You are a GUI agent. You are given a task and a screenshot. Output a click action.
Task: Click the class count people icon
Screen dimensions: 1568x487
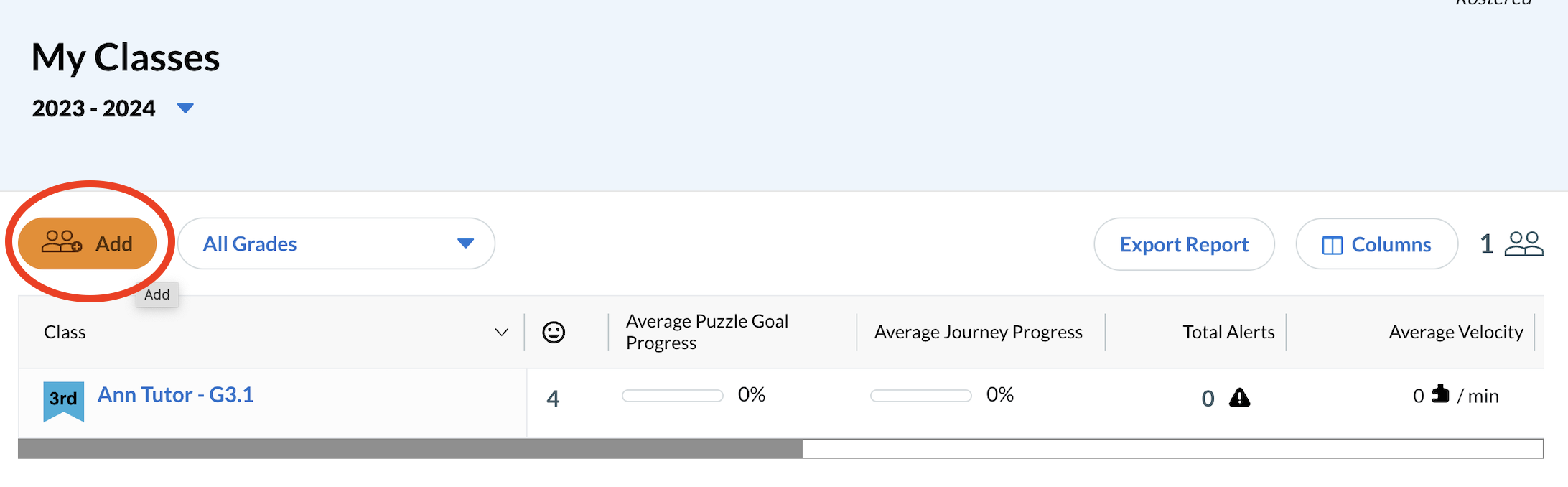tap(1523, 244)
